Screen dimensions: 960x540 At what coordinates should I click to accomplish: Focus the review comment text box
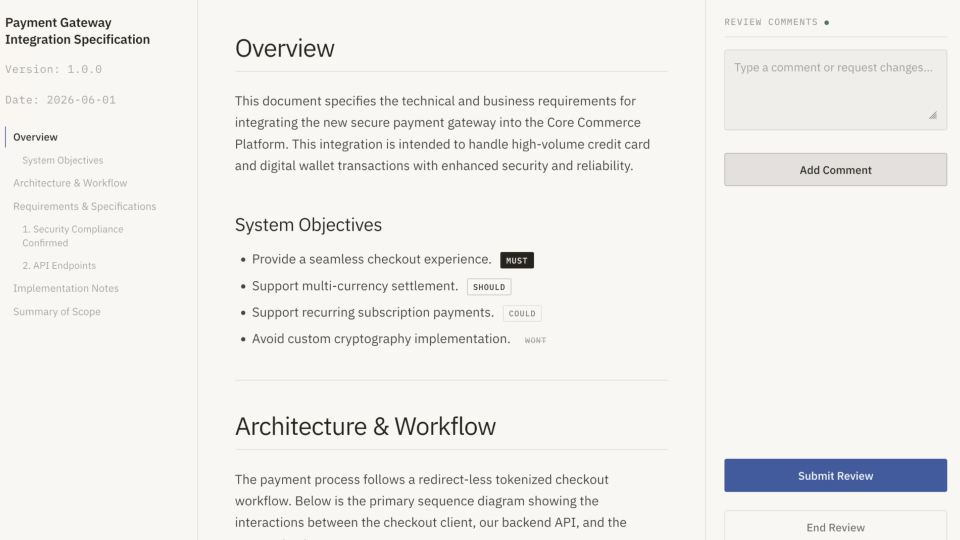[835, 90]
